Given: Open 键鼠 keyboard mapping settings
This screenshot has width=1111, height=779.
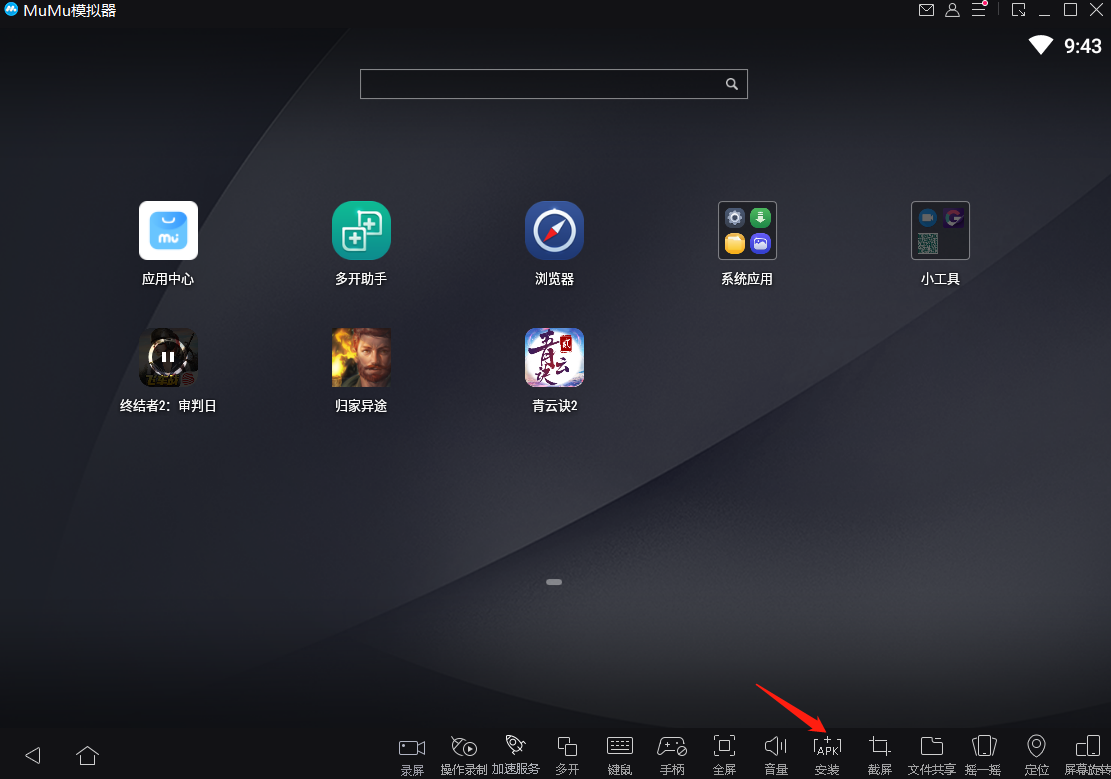Looking at the screenshot, I should pos(619,746).
